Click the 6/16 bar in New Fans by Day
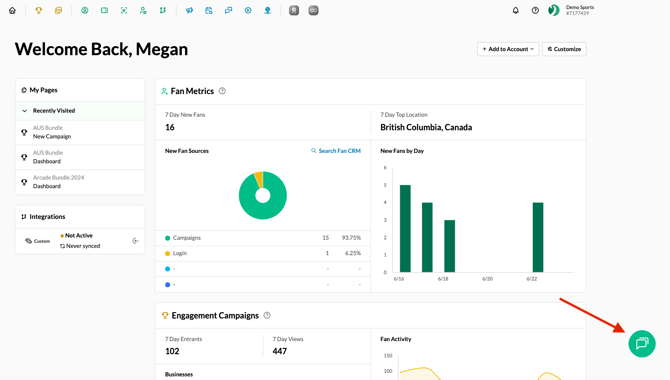 (x=405, y=228)
